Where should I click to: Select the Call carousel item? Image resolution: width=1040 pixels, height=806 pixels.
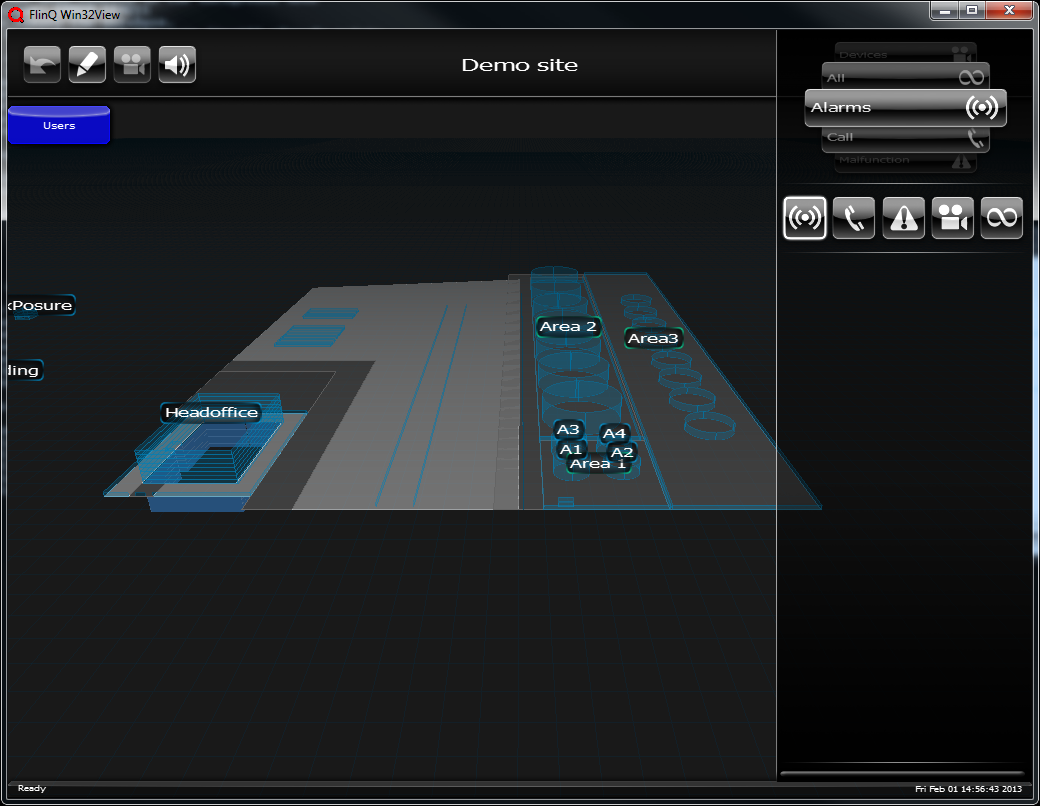pos(905,139)
